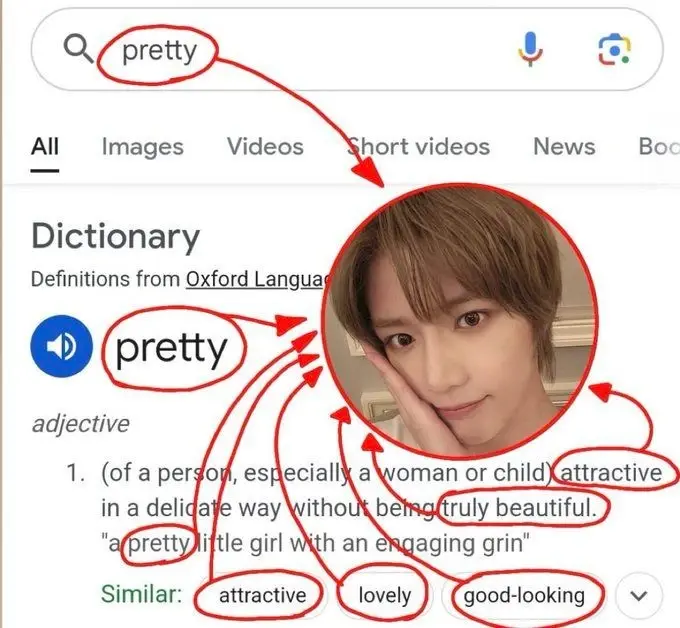Select the All search tab

[x=45, y=147]
